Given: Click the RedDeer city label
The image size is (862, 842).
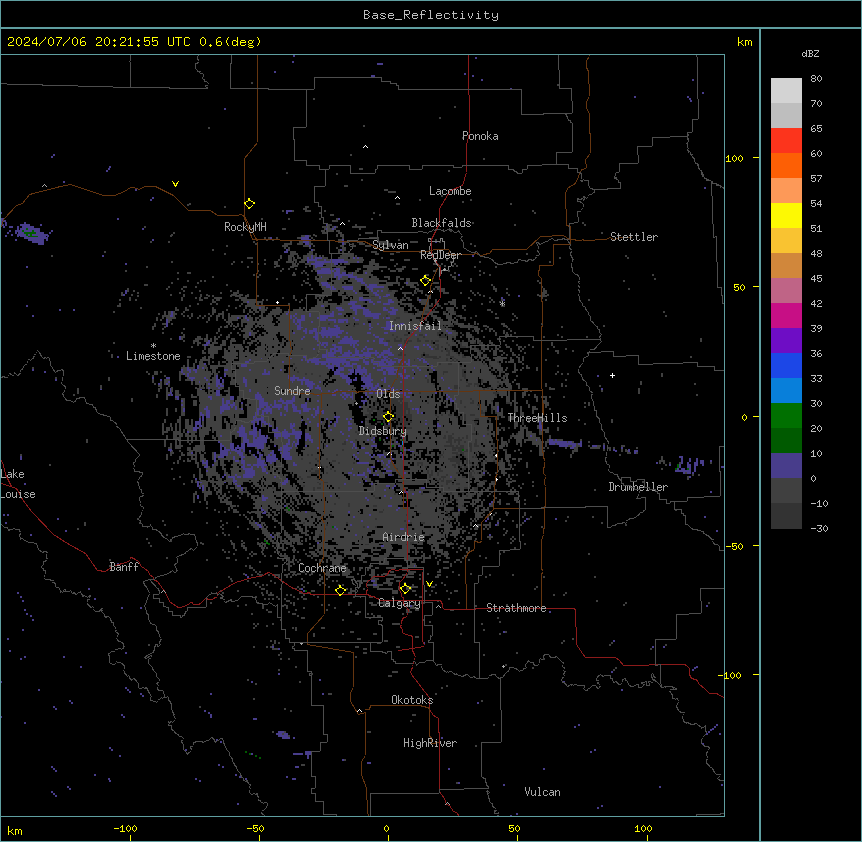Looking at the screenshot, I should tap(440, 255).
